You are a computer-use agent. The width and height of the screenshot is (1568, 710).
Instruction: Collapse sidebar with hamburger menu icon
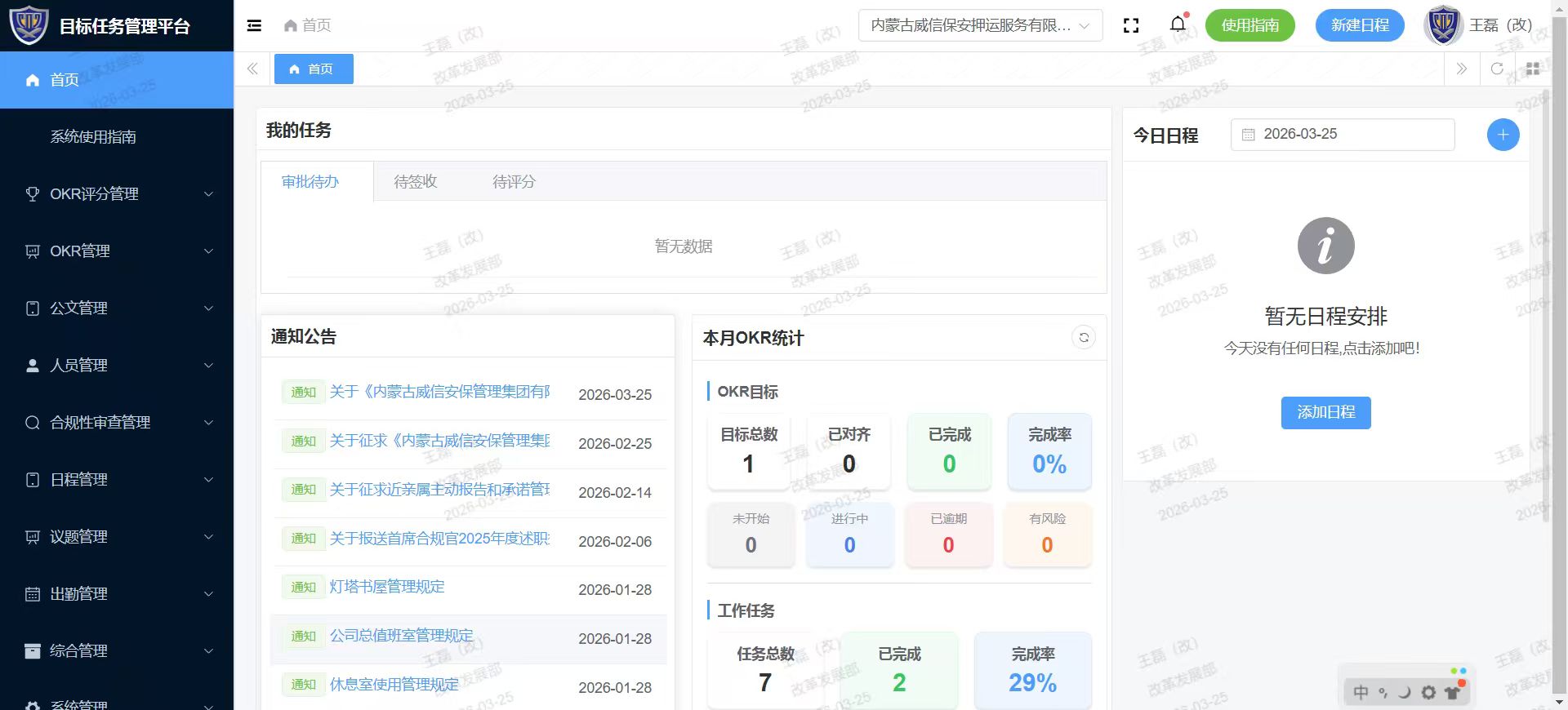coord(254,25)
